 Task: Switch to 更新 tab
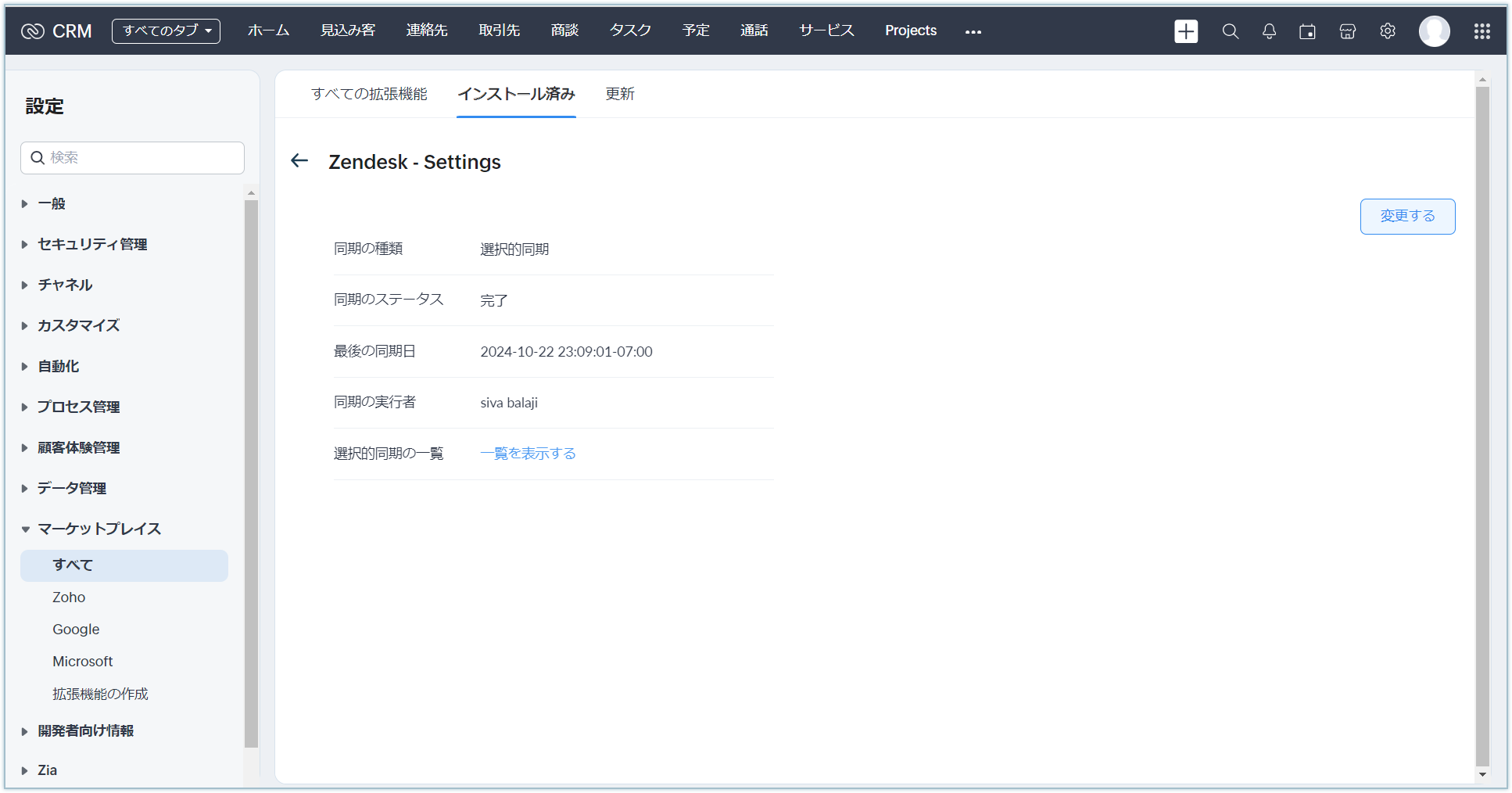(x=620, y=94)
